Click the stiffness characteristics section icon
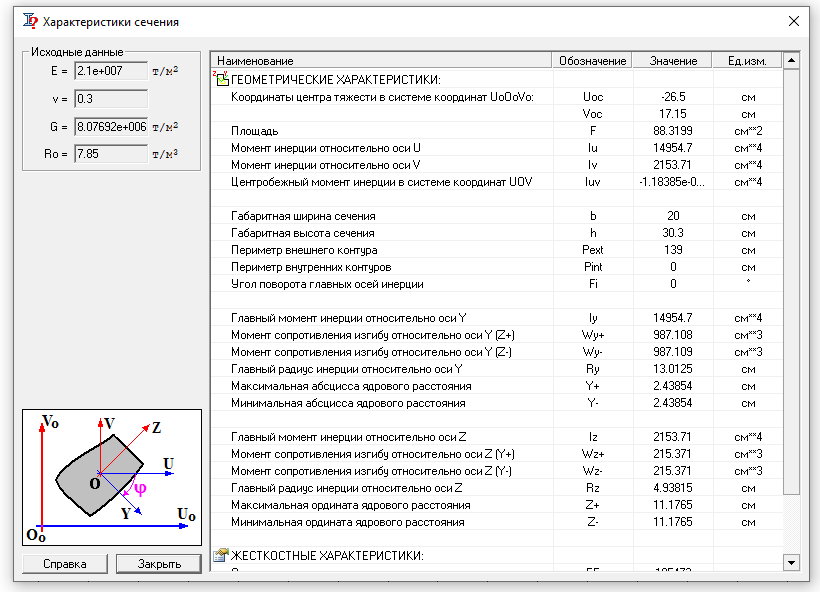Screen dimensions: 820x592 (221, 555)
